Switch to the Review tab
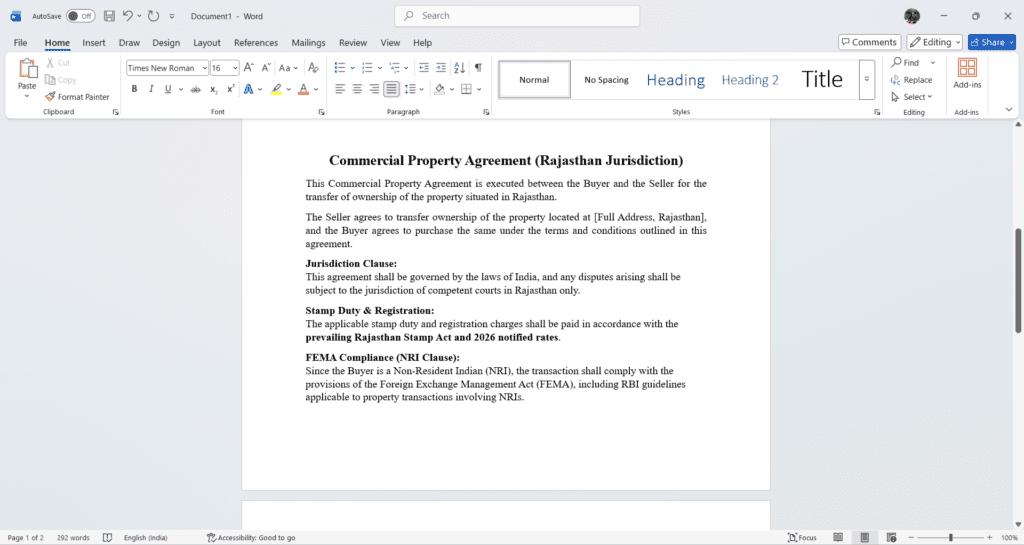Image resolution: width=1024 pixels, height=545 pixels. [353, 42]
